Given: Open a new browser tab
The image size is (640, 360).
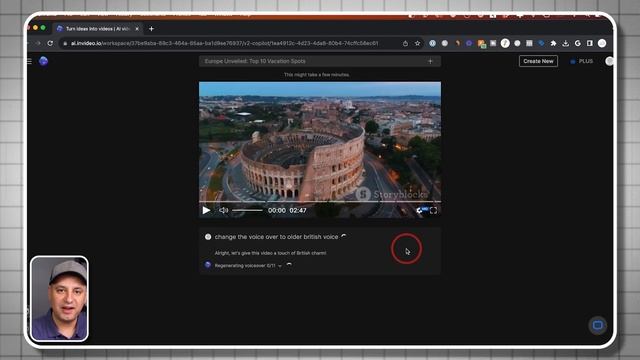Looking at the screenshot, I should [151, 29].
